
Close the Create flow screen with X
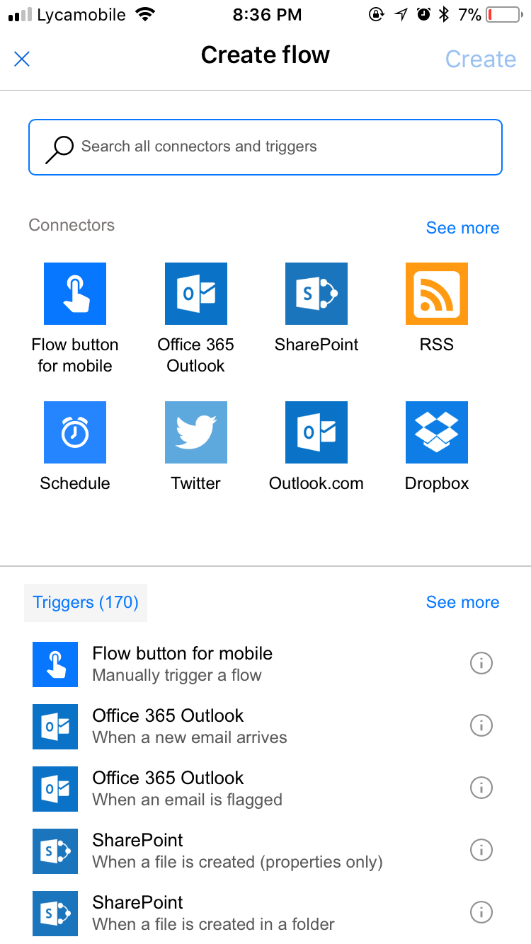click(22, 59)
